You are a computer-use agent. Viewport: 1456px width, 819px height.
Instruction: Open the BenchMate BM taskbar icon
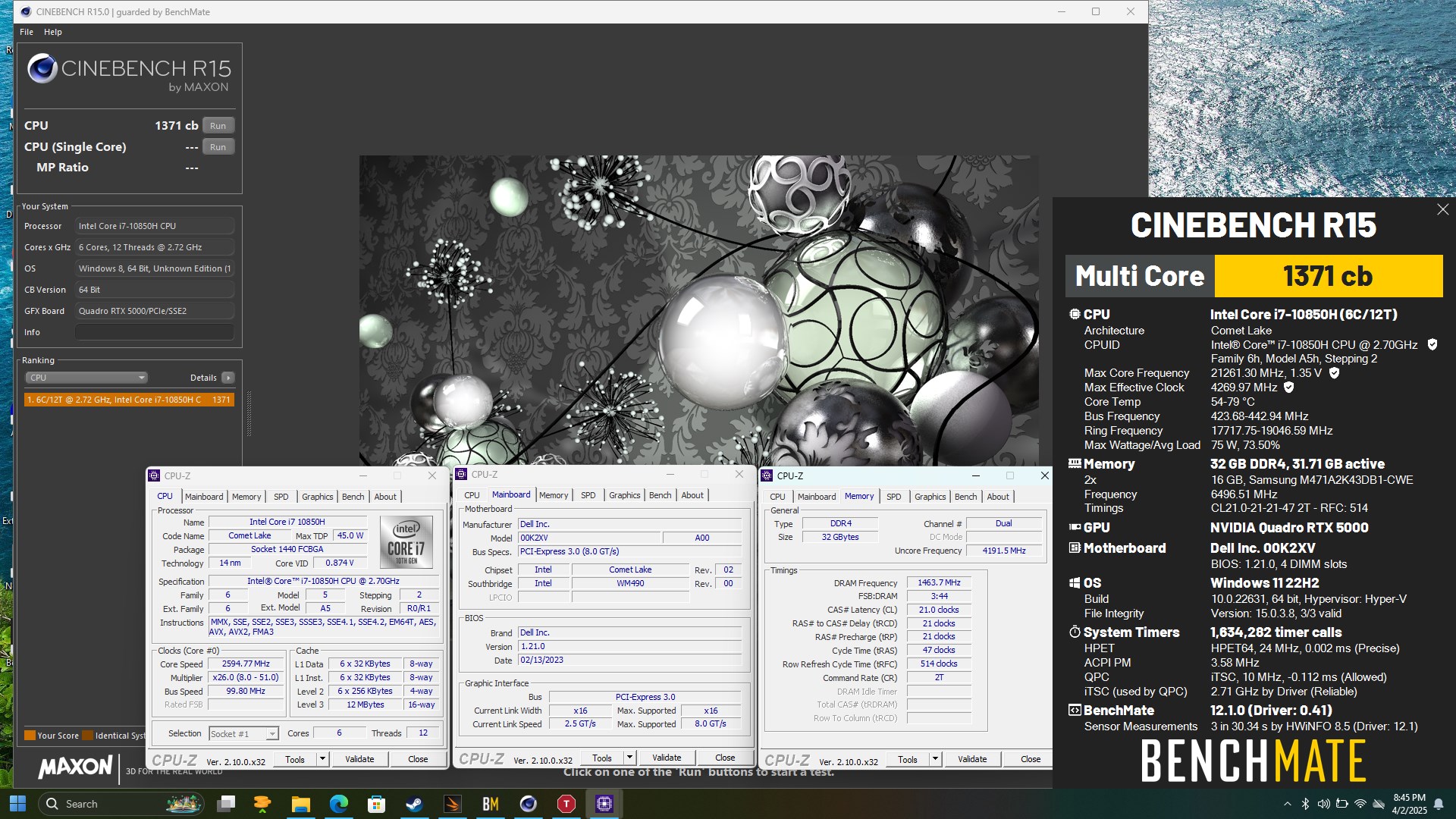pos(491,804)
